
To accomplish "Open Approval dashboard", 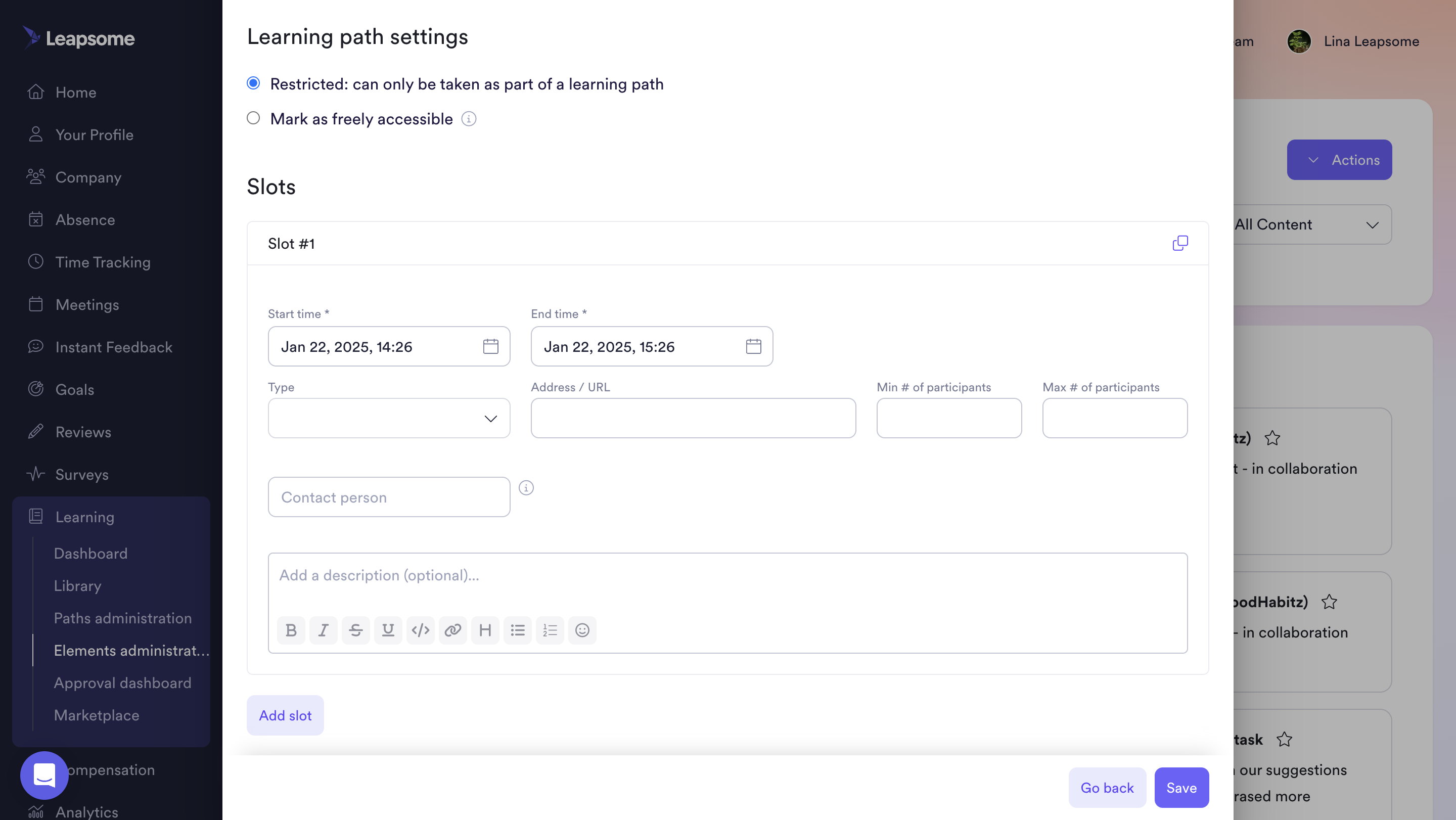I will [x=123, y=682].
